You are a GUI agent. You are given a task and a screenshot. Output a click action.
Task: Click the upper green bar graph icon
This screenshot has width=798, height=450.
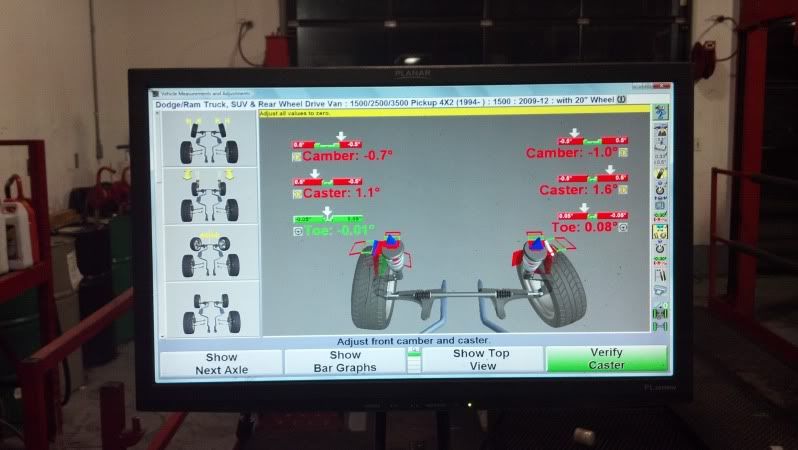pyautogui.click(x=661, y=217)
